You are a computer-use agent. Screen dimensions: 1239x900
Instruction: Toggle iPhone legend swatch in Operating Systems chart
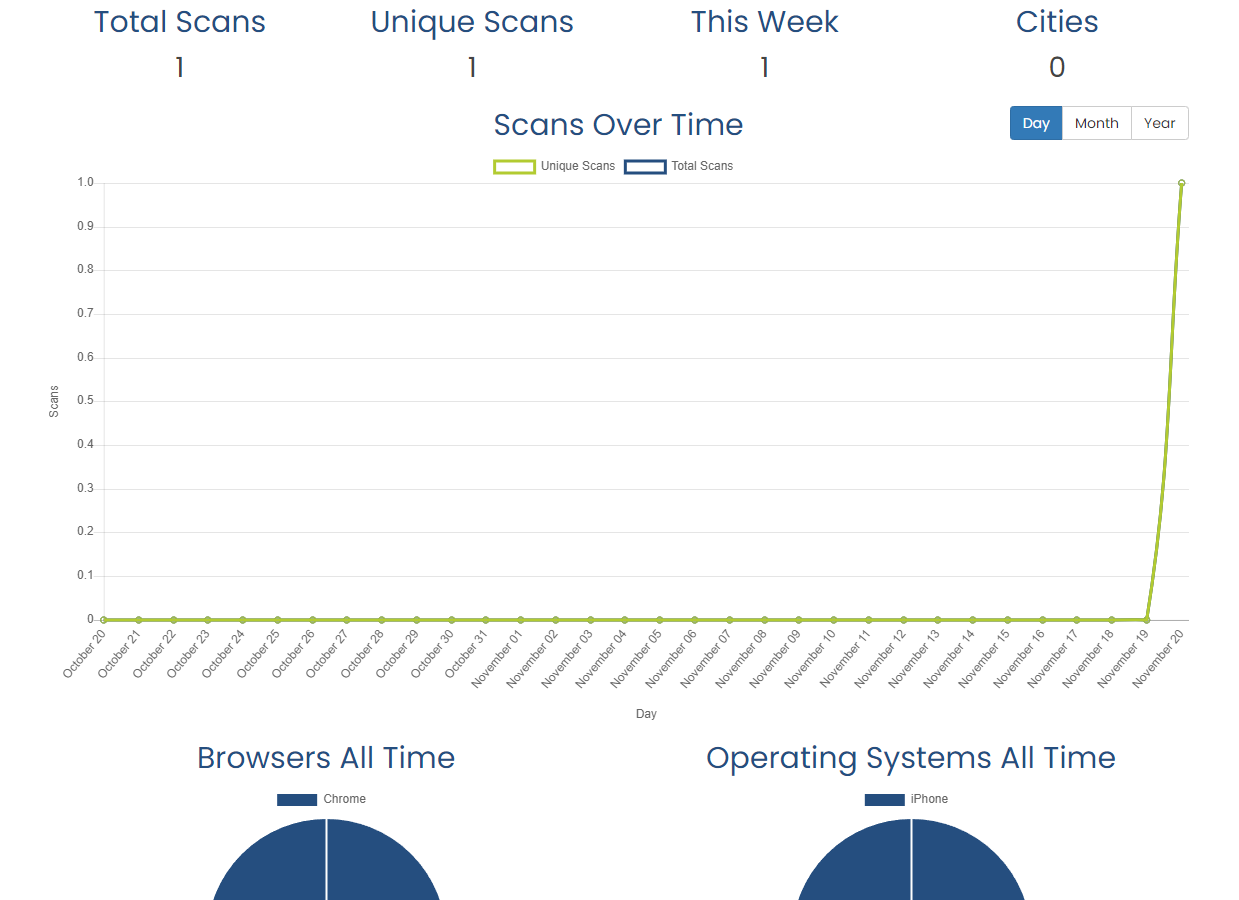[884, 799]
